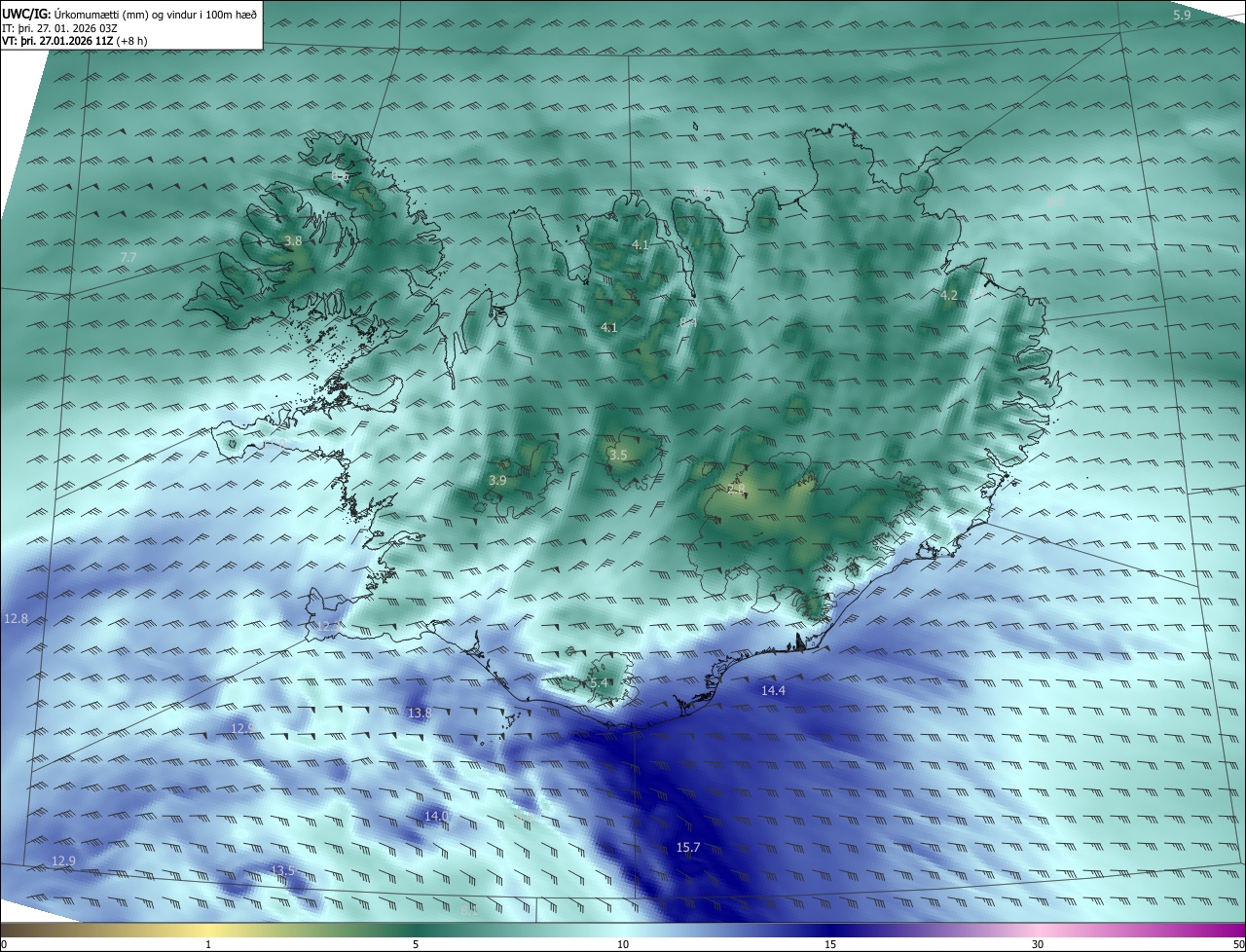
Task: Click the 13.8 value label on the map
Action: [420, 713]
